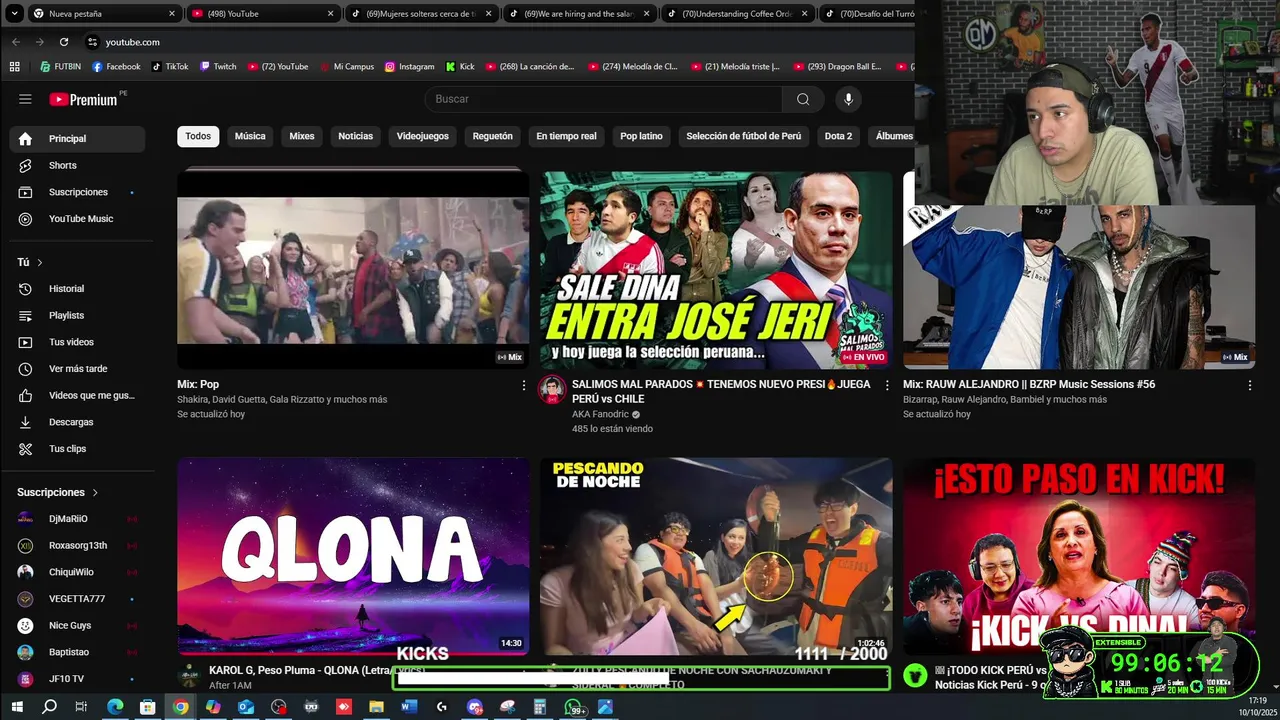This screenshot has width=1280, height=720.
Task: Open the QLONA video thumbnail
Action: pyautogui.click(x=353, y=556)
